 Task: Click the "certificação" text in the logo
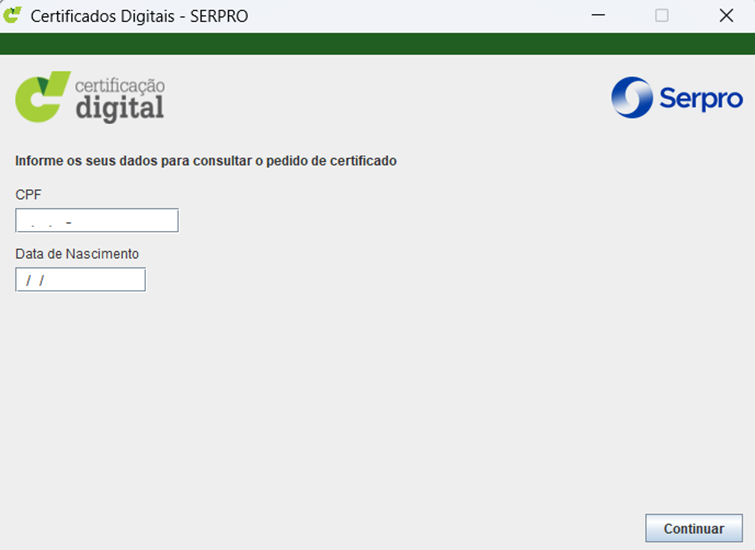click(x=120, y=86)
